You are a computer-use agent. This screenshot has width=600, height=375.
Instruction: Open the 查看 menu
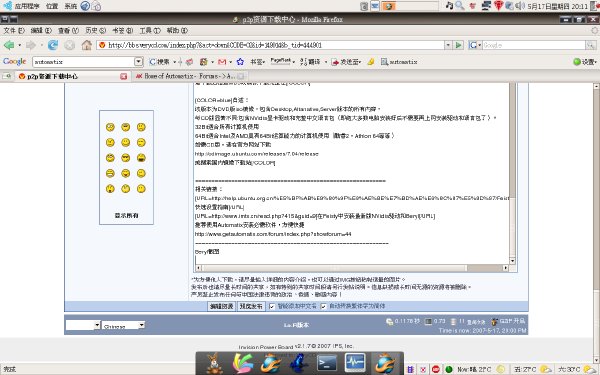pyautogui.click(x=68, y=30)
